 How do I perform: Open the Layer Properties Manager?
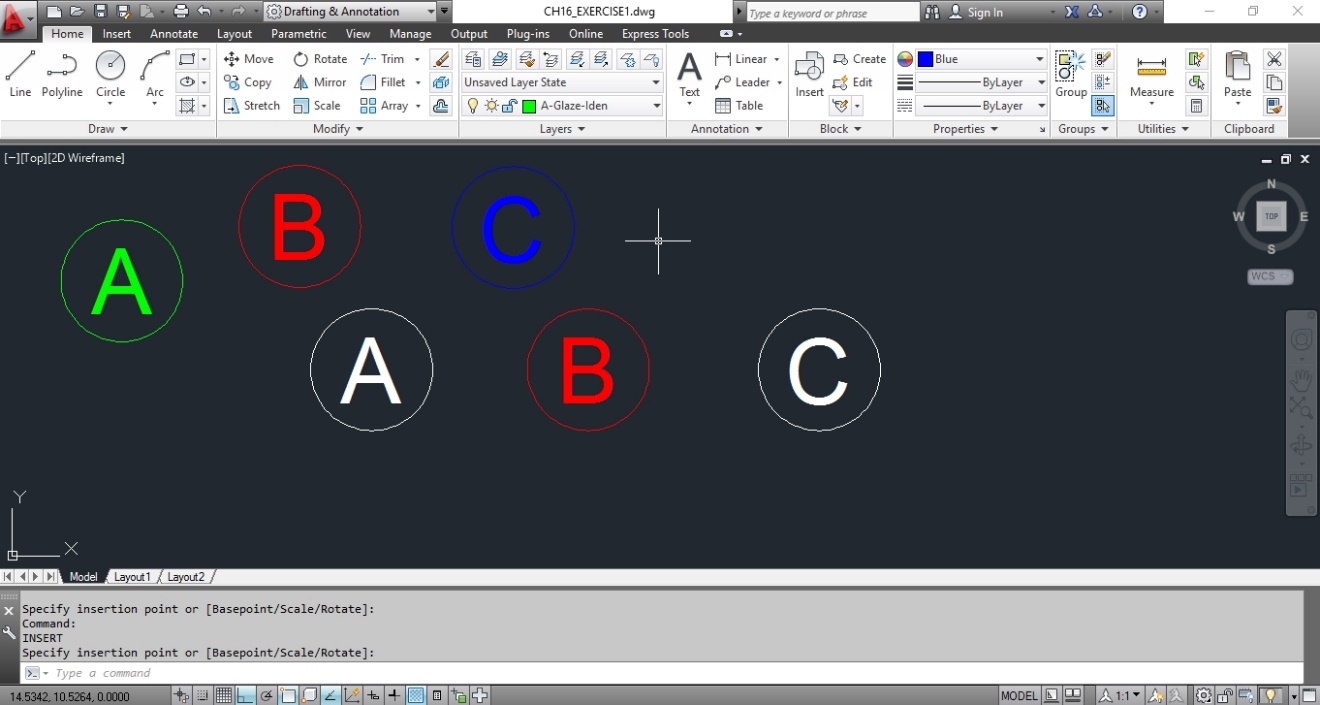[472, 59]
